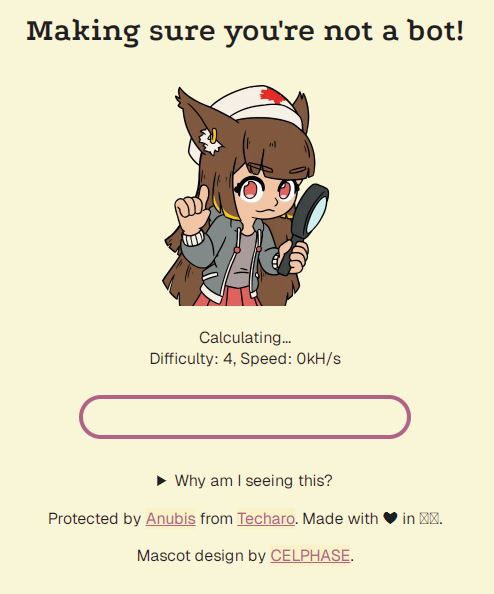Click the gold earring on the mascot's ear
This screenshot has height=594, width=494.
pos(214,136)
